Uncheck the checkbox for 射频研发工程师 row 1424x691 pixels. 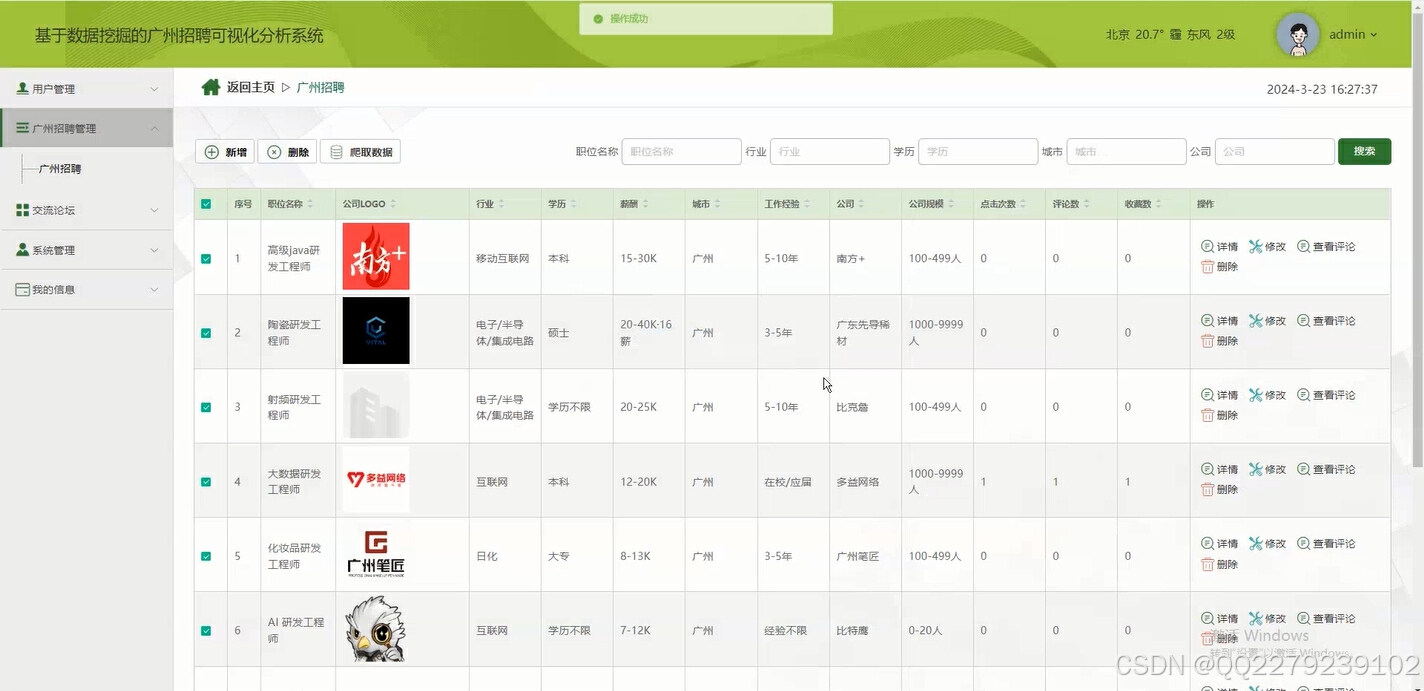206,406
